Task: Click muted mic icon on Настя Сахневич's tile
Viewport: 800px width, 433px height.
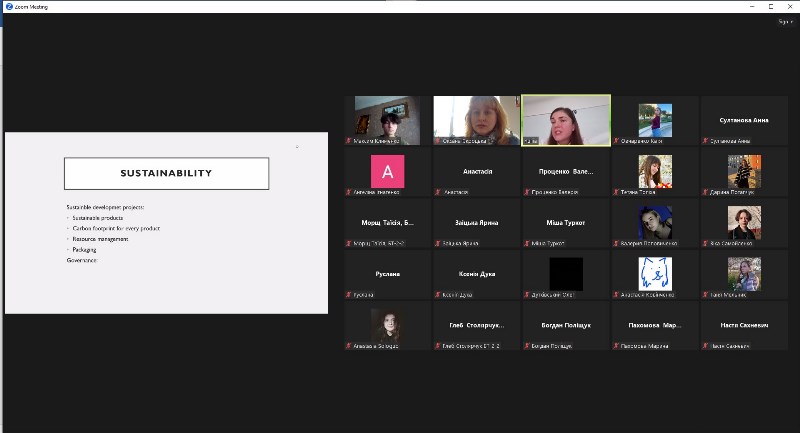Action: pyautogui.click(x=706, y=346)
